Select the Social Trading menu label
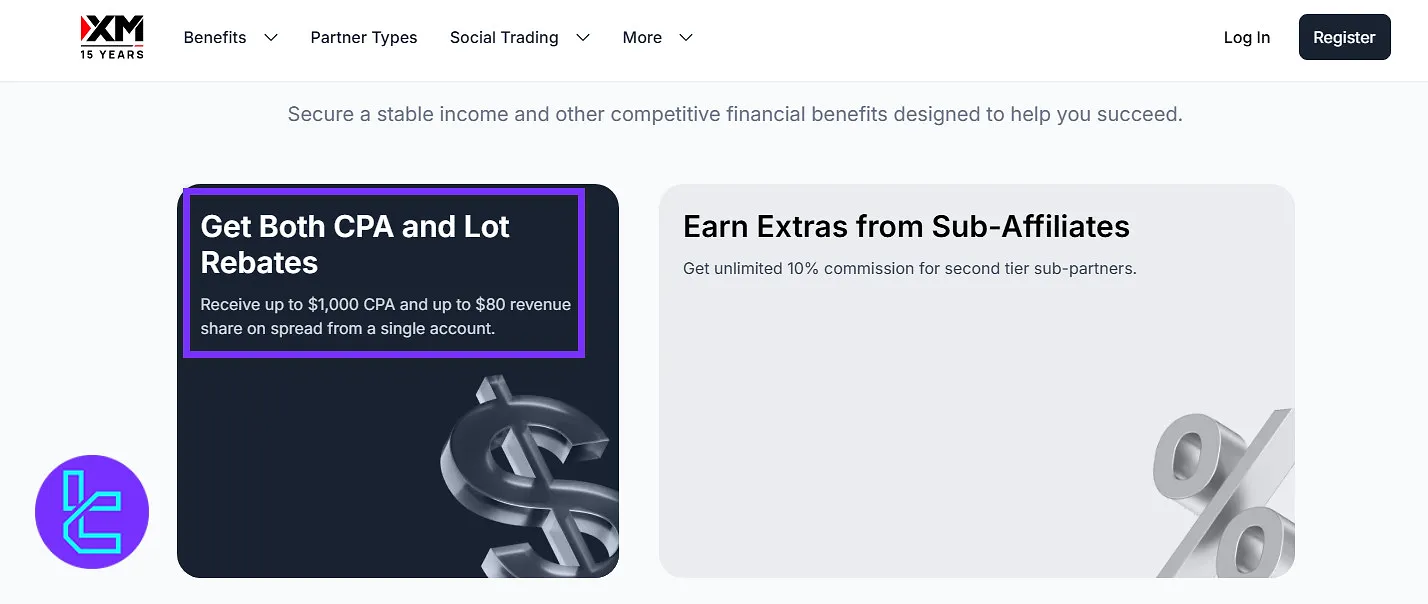Screen dimensions: 1428x604 click(504, 38)
